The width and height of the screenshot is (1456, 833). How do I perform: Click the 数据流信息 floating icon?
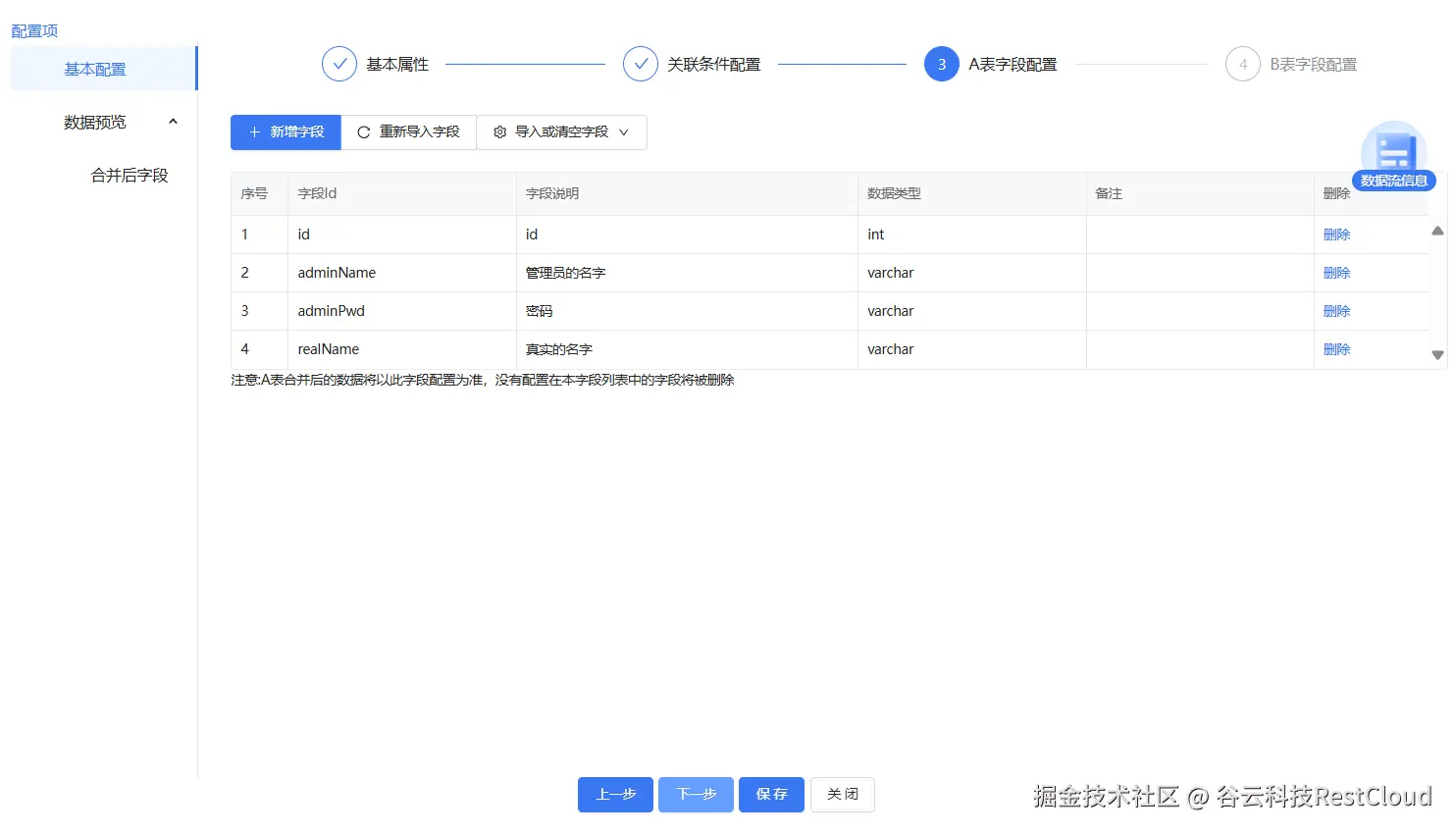(1393, 156)
